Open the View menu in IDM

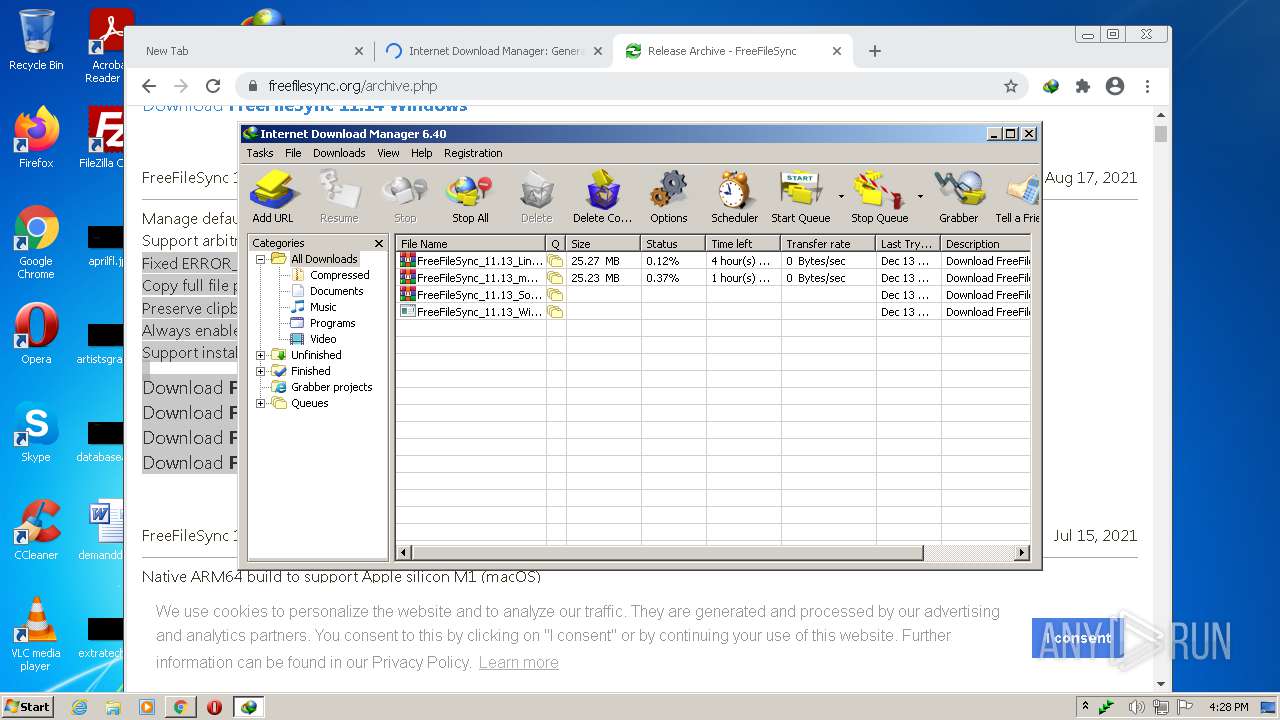click(x=388, y=153)
